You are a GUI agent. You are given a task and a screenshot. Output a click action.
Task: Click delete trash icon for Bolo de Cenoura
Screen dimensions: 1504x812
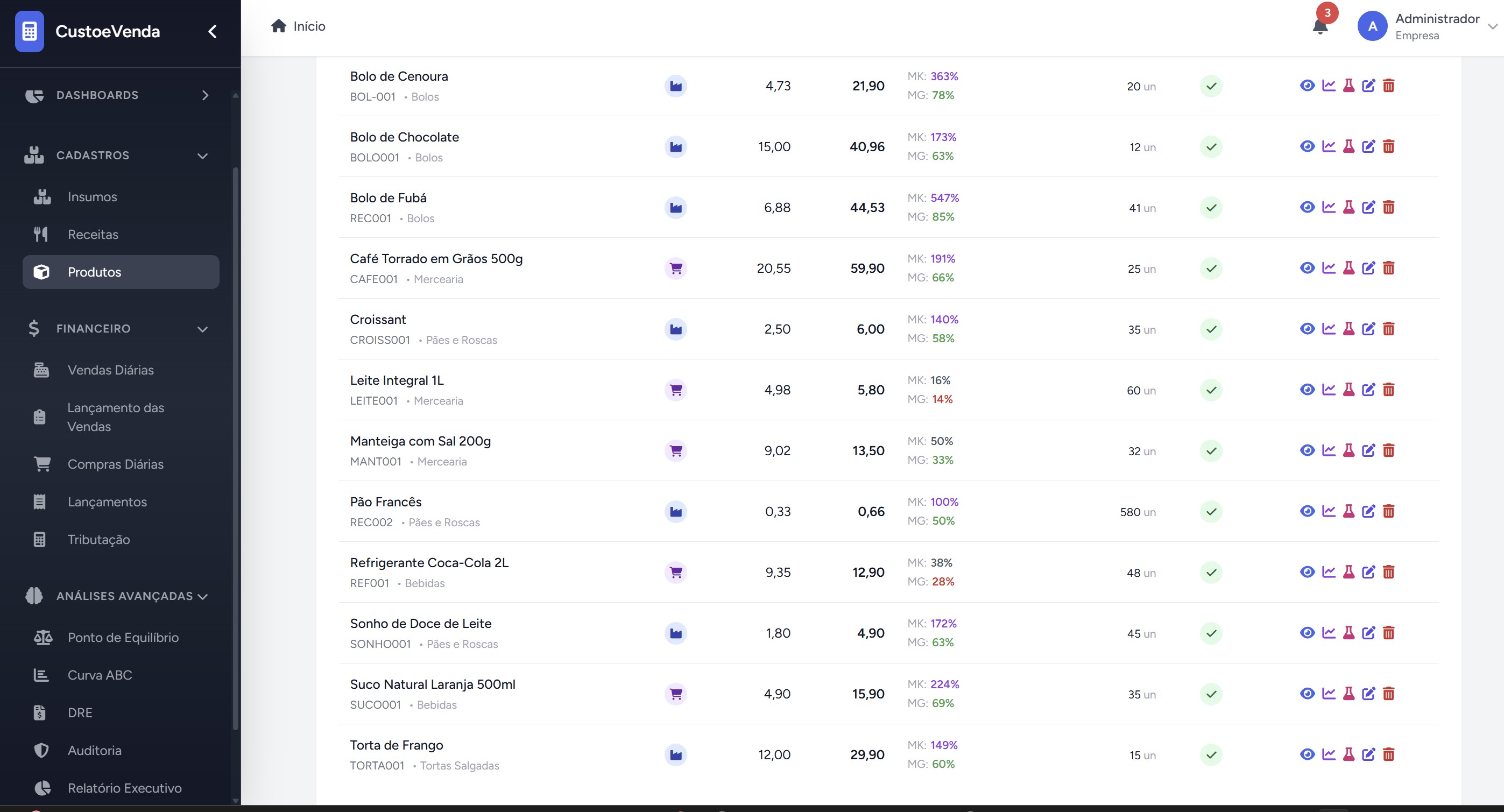pos(1388,86)
